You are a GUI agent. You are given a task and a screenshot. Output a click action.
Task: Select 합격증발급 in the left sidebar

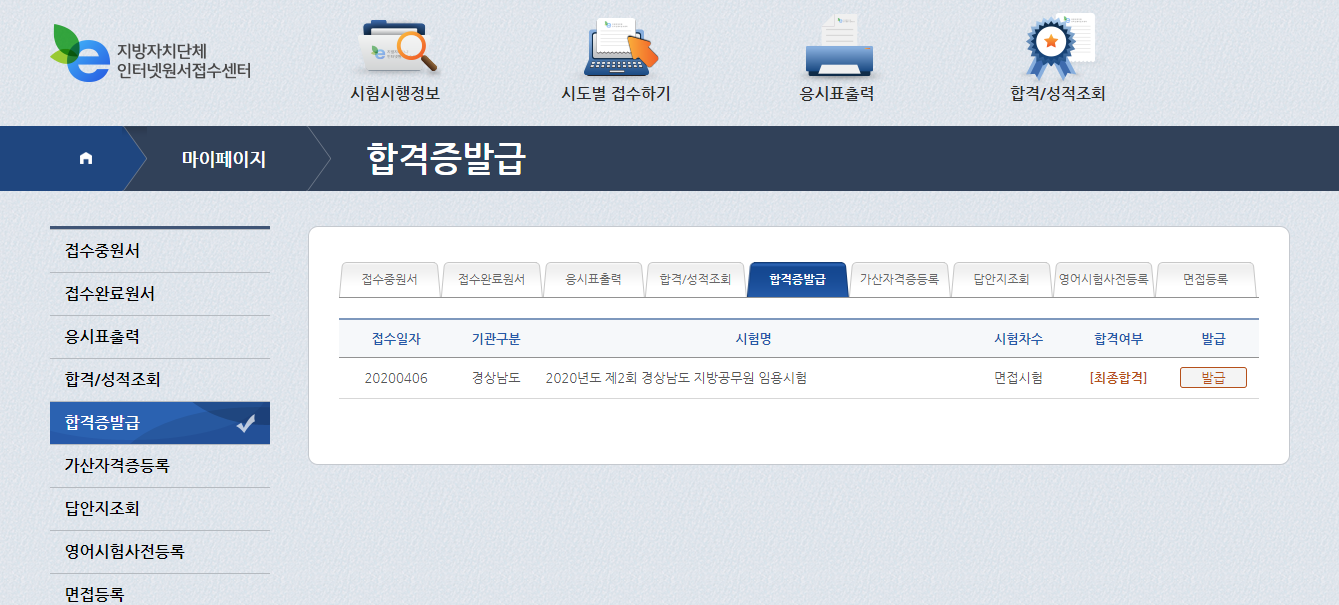click(160, 423)
